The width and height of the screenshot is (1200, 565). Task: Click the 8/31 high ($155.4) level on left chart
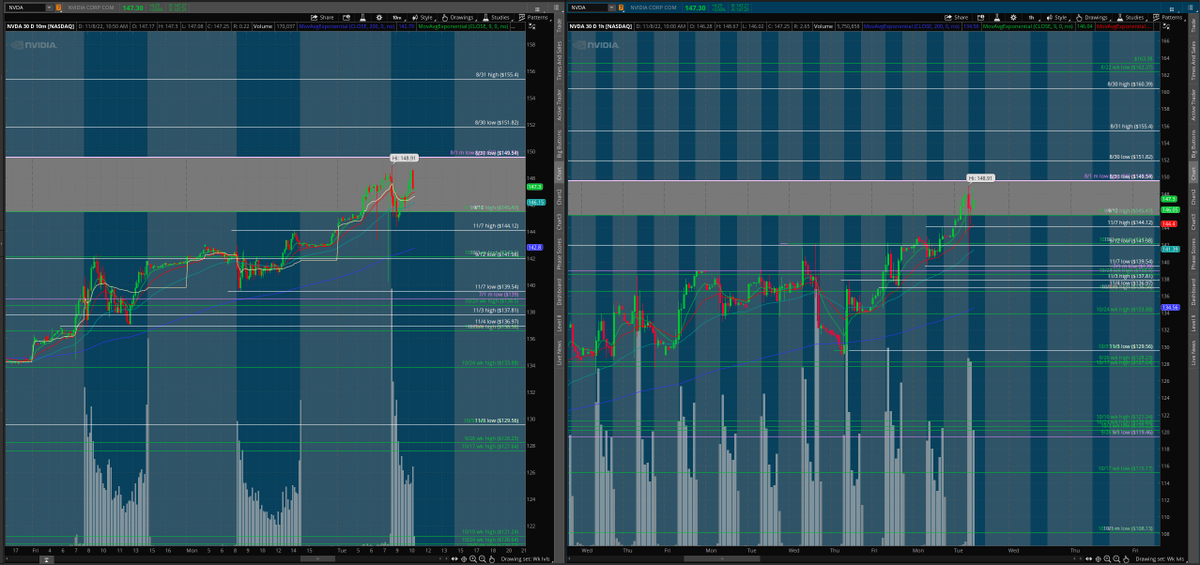tap(497, 75)
